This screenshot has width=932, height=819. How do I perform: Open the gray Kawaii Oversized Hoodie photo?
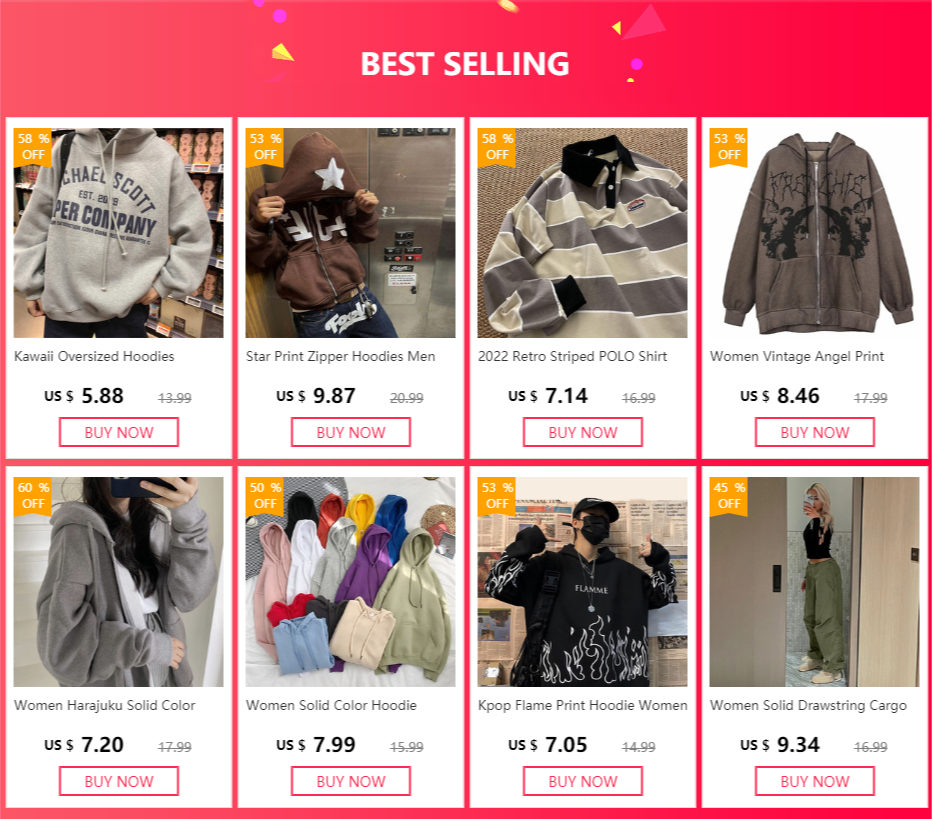119,233
